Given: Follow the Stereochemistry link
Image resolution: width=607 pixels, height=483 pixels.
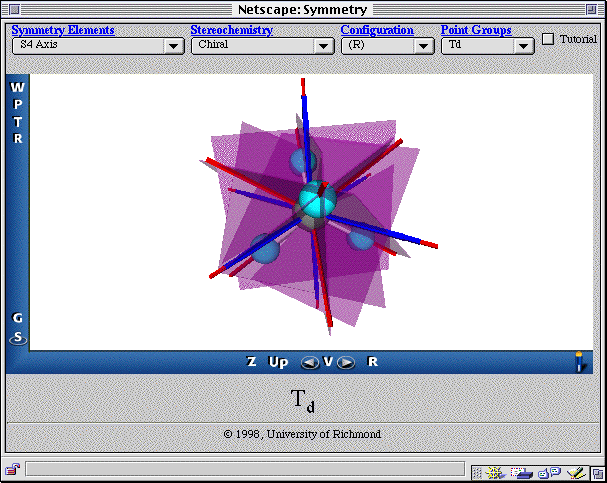Looking at the screenshot, I should 231,30.
